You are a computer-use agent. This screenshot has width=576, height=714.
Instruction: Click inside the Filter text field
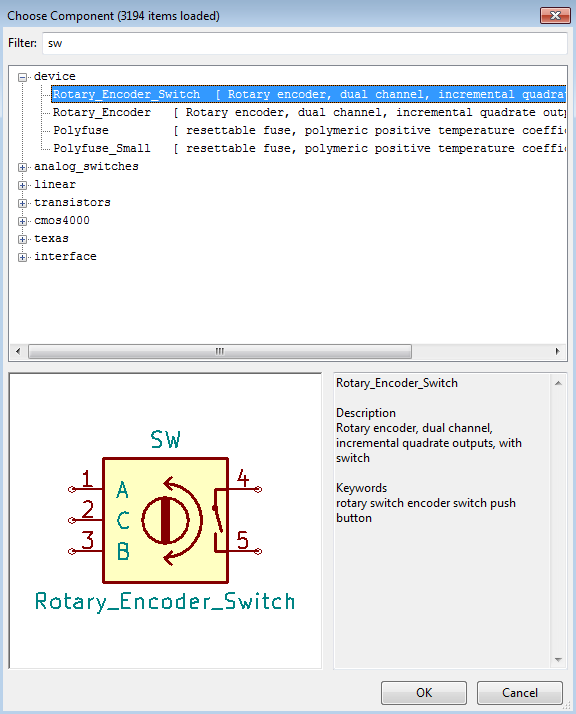pos(305,43)
